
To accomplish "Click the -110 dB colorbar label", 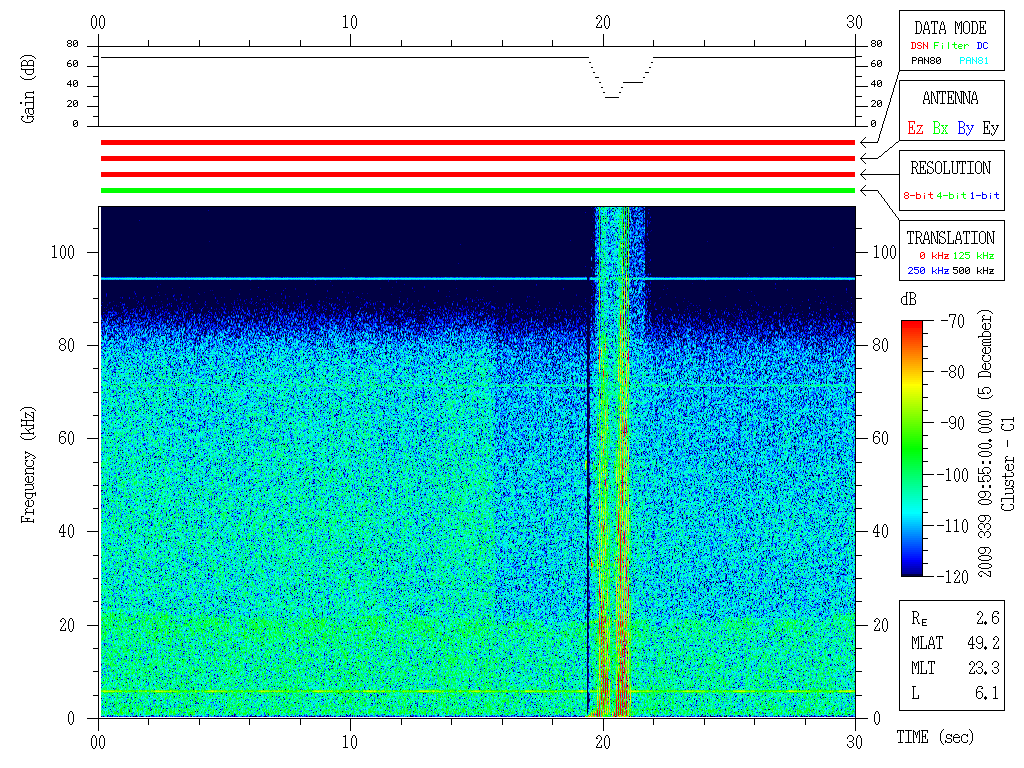I will point(953,525).
